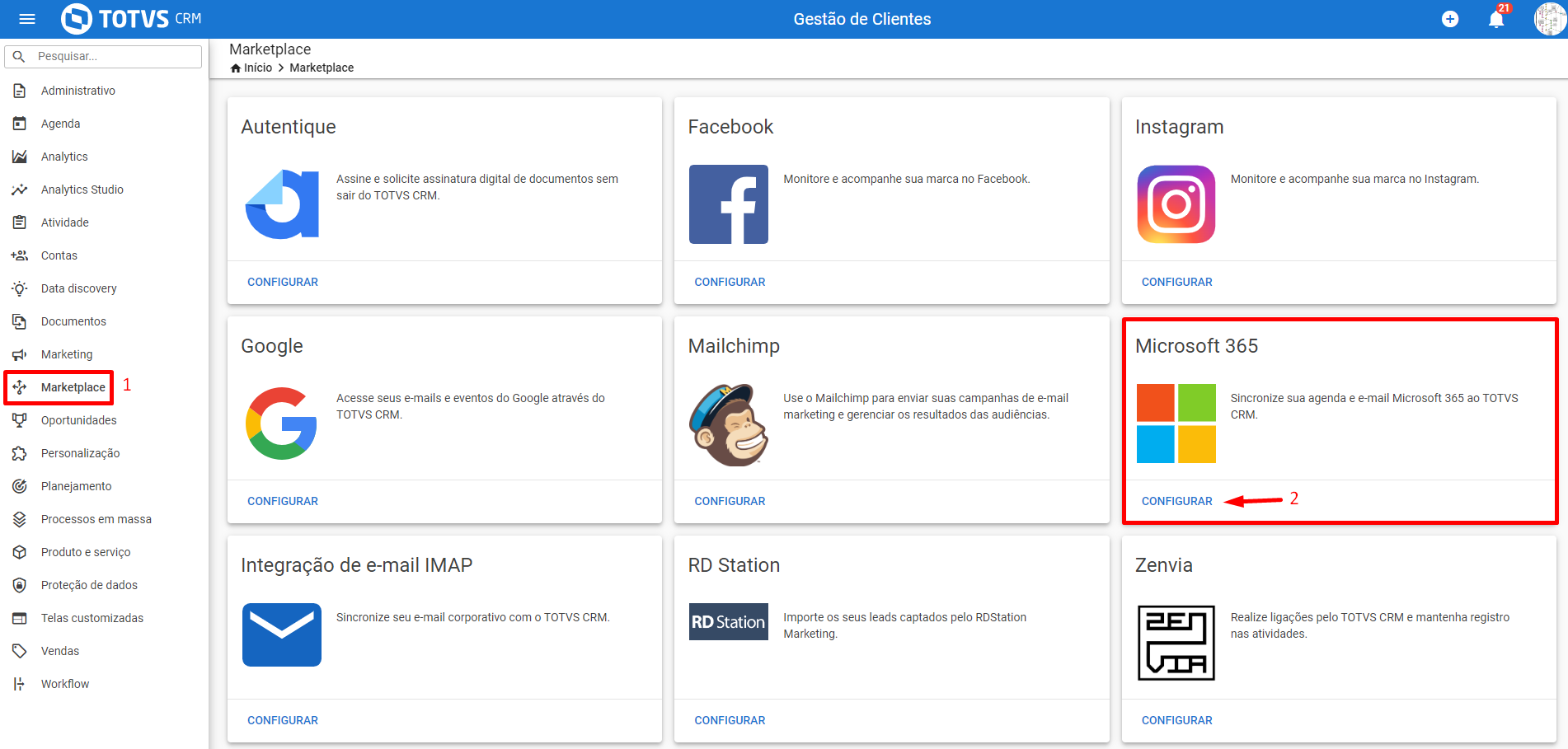Click the Marketplace breadcrumb text
This screenshot has height=749, width=1568.
322,68
